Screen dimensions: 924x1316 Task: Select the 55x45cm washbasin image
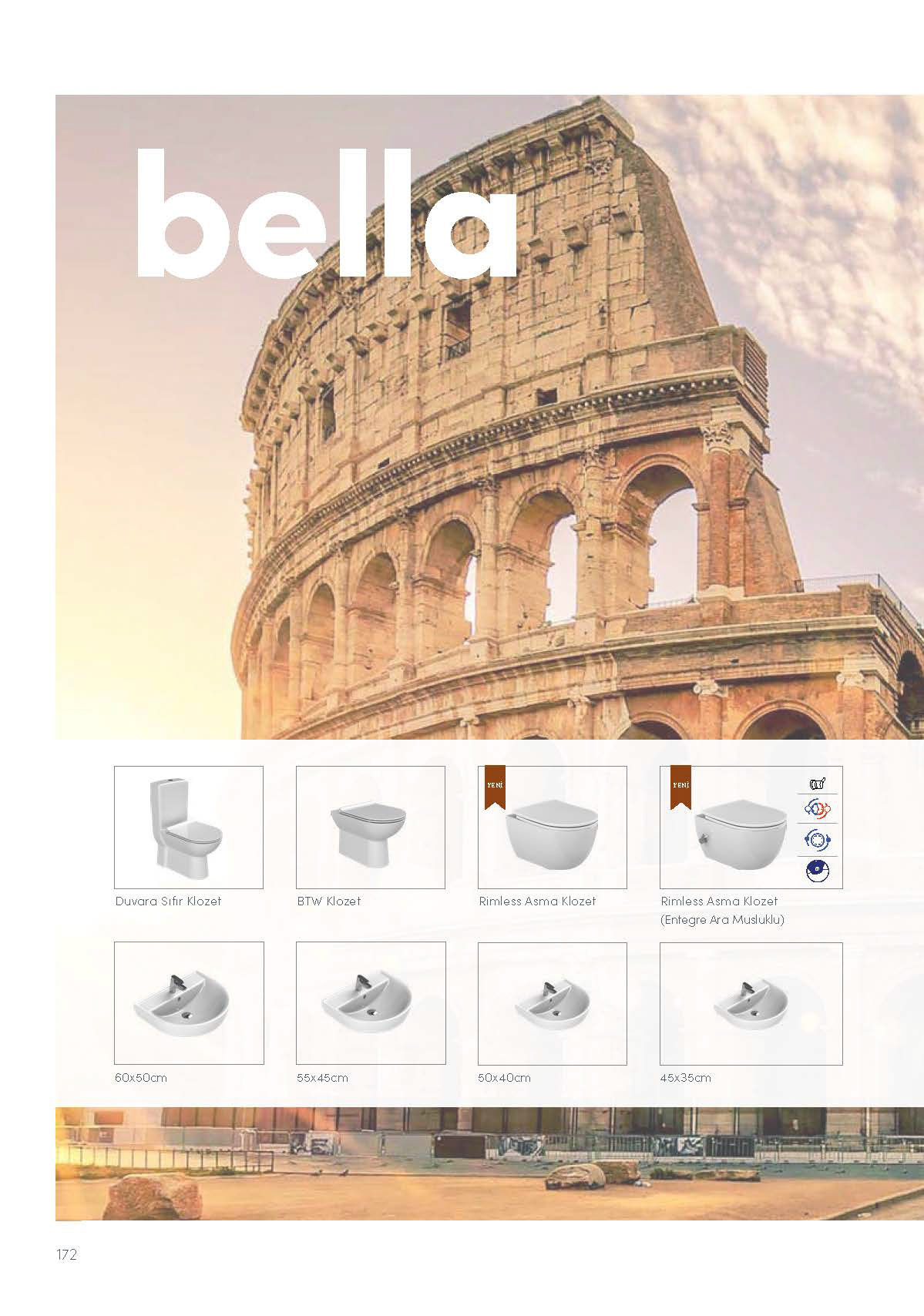coord(371,1003)
